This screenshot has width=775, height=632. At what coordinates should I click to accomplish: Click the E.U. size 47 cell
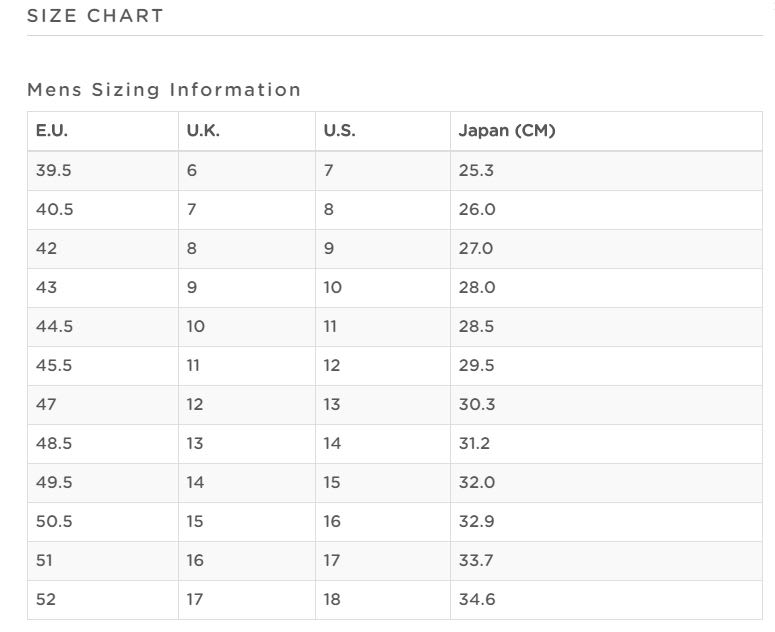pos(47,404)
